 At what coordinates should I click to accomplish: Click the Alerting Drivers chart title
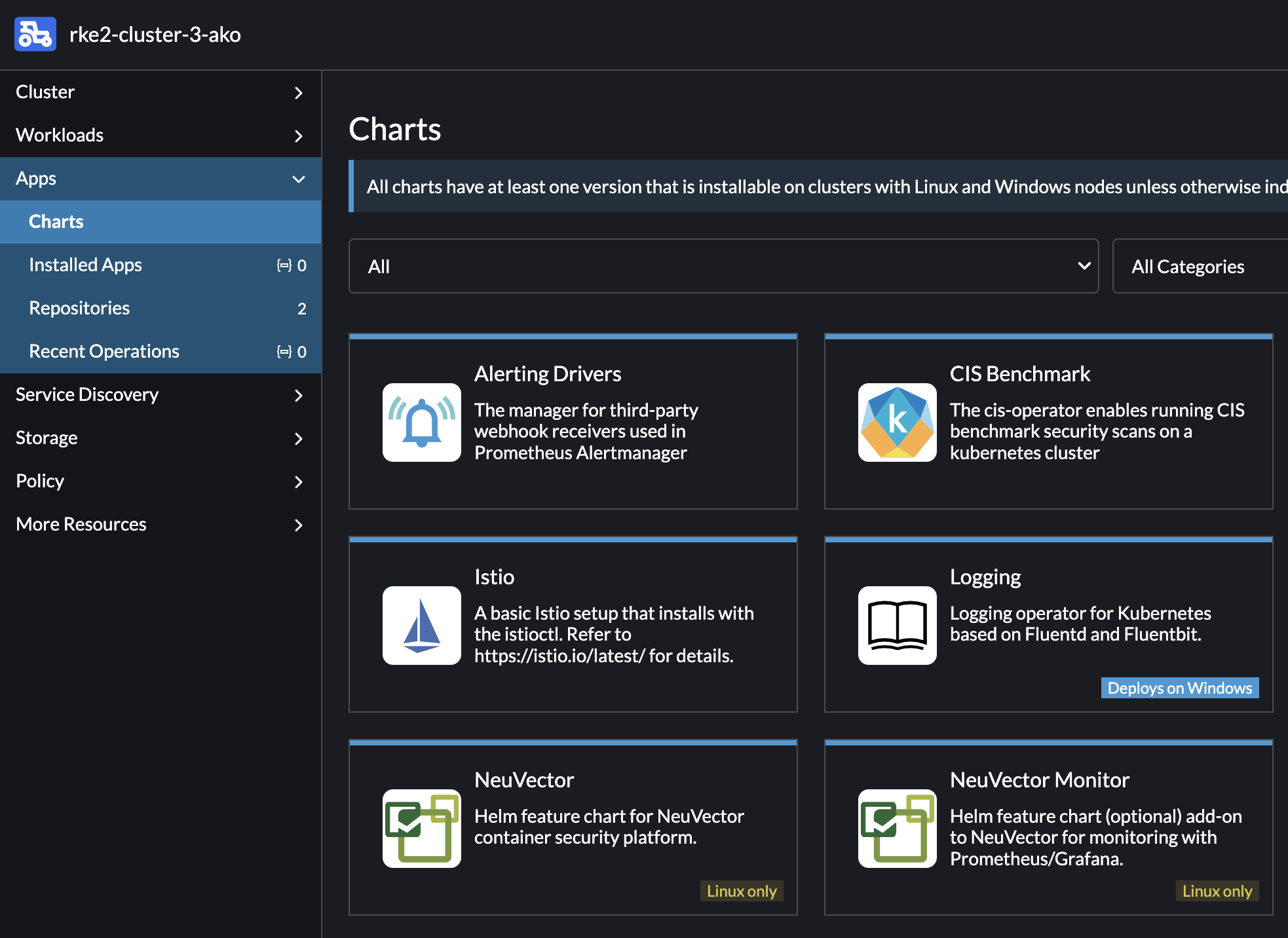click(548, 374)
